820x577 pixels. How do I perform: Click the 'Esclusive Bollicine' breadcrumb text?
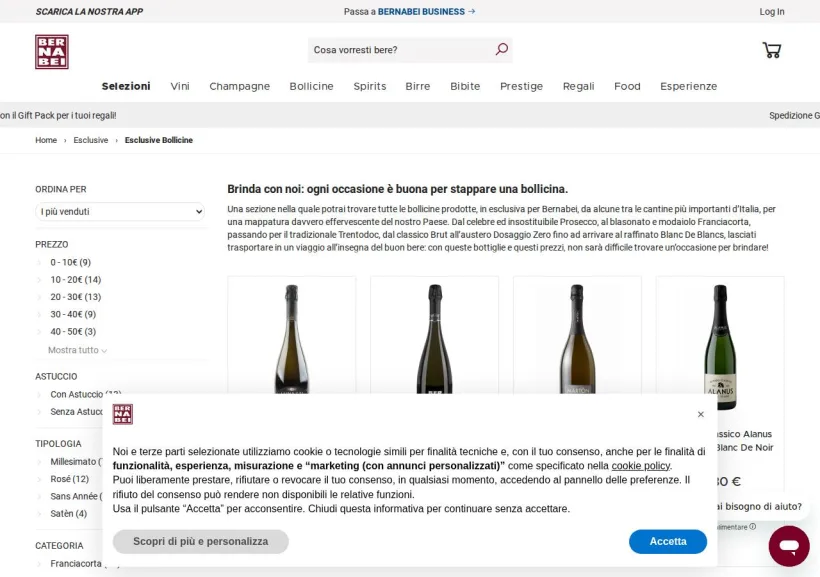point(158,140)
